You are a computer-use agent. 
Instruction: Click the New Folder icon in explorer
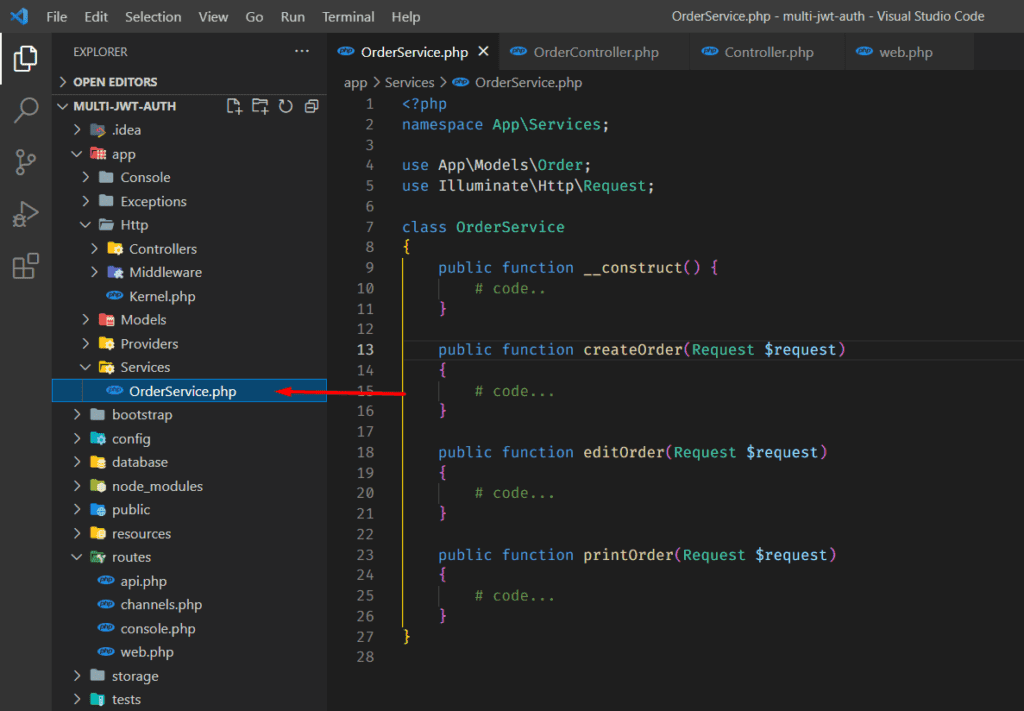(x=260, y=106)
